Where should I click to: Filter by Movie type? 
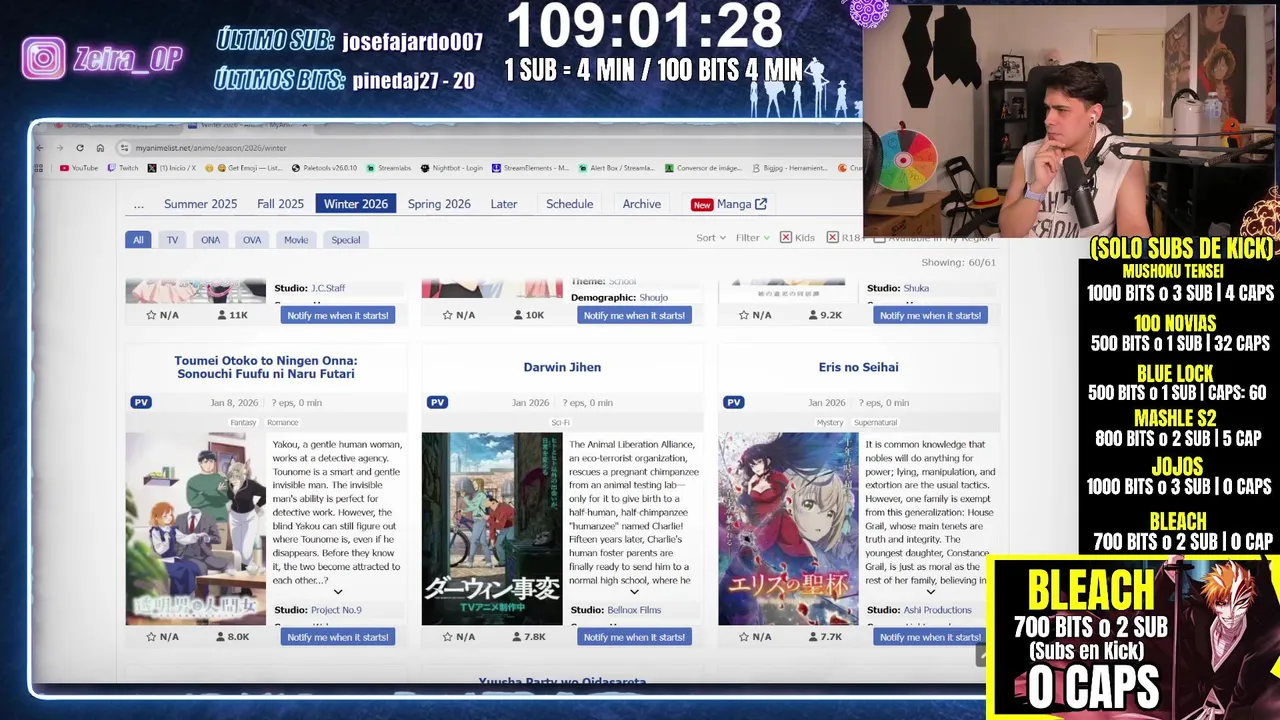point(296,240)
